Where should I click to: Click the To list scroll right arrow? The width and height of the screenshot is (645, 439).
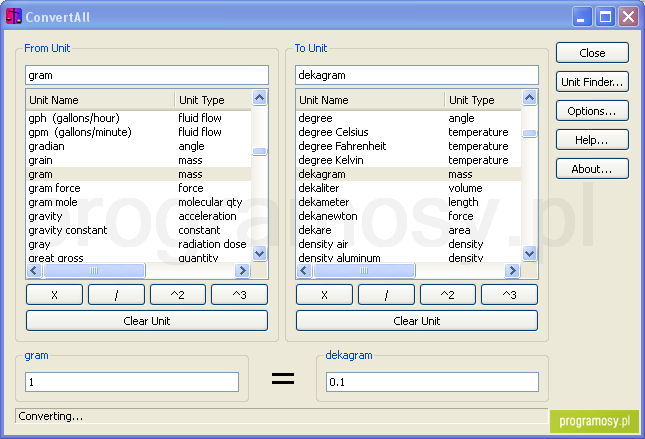pyautogui.click(x=512, y=270)
